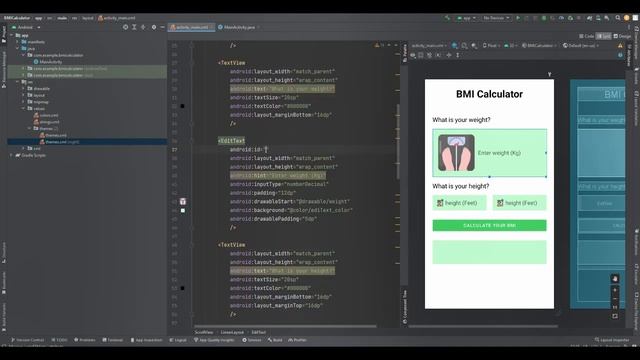Click Select Opened File target icon in Project panel

125,27
